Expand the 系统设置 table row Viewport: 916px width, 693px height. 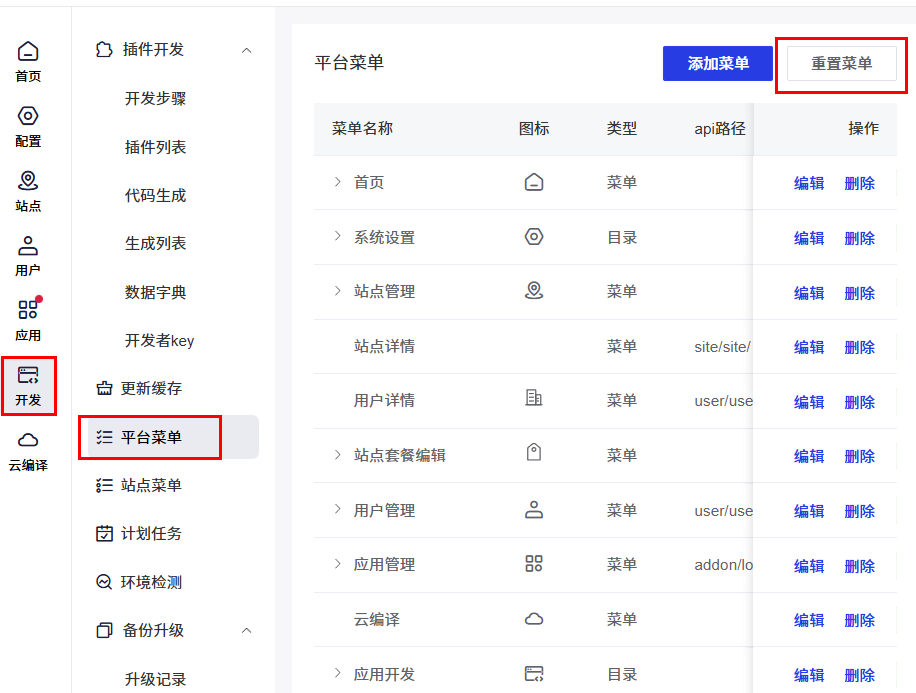pyautogui.click(x=338, y=237)
